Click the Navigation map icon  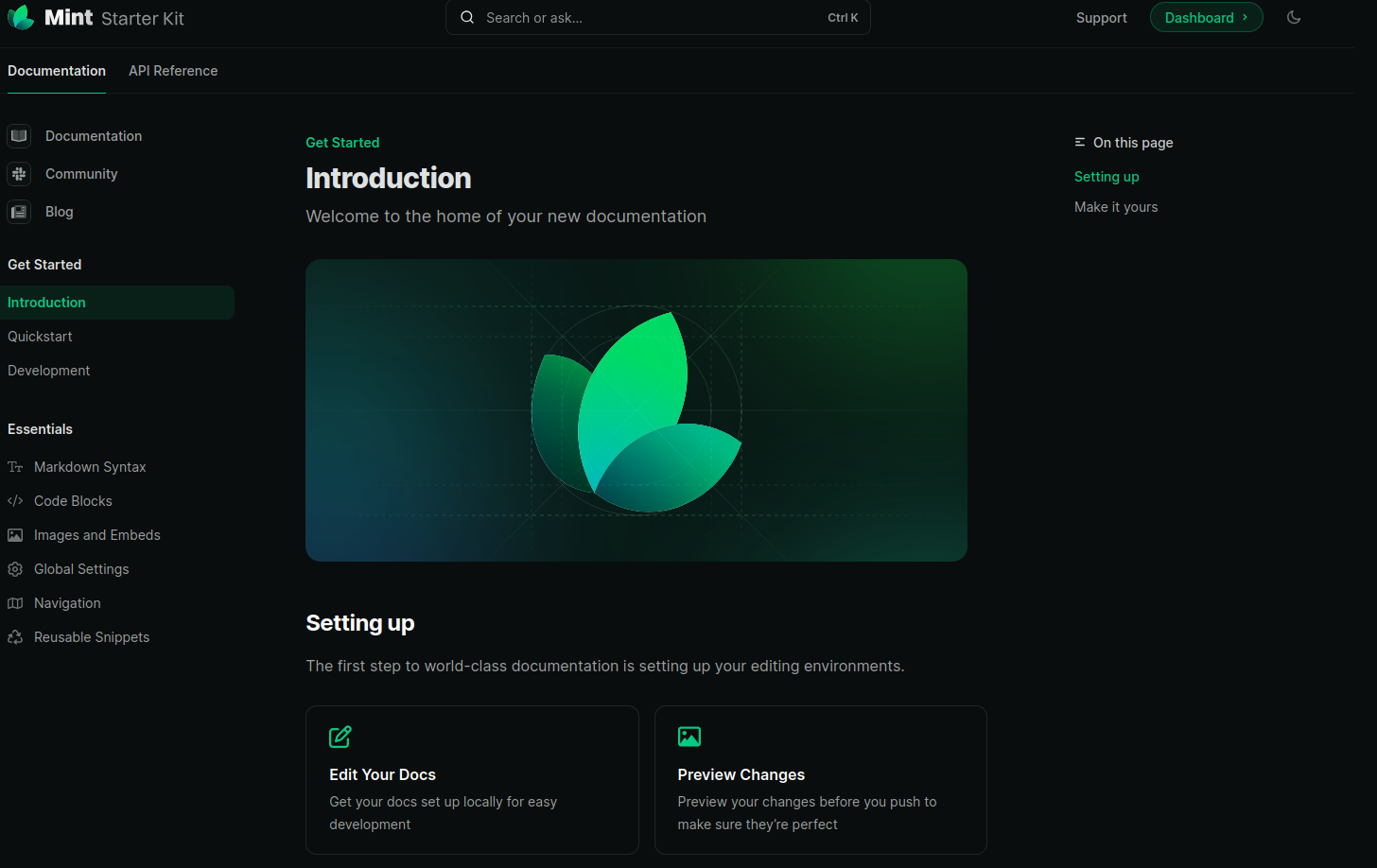click(15, 602)
